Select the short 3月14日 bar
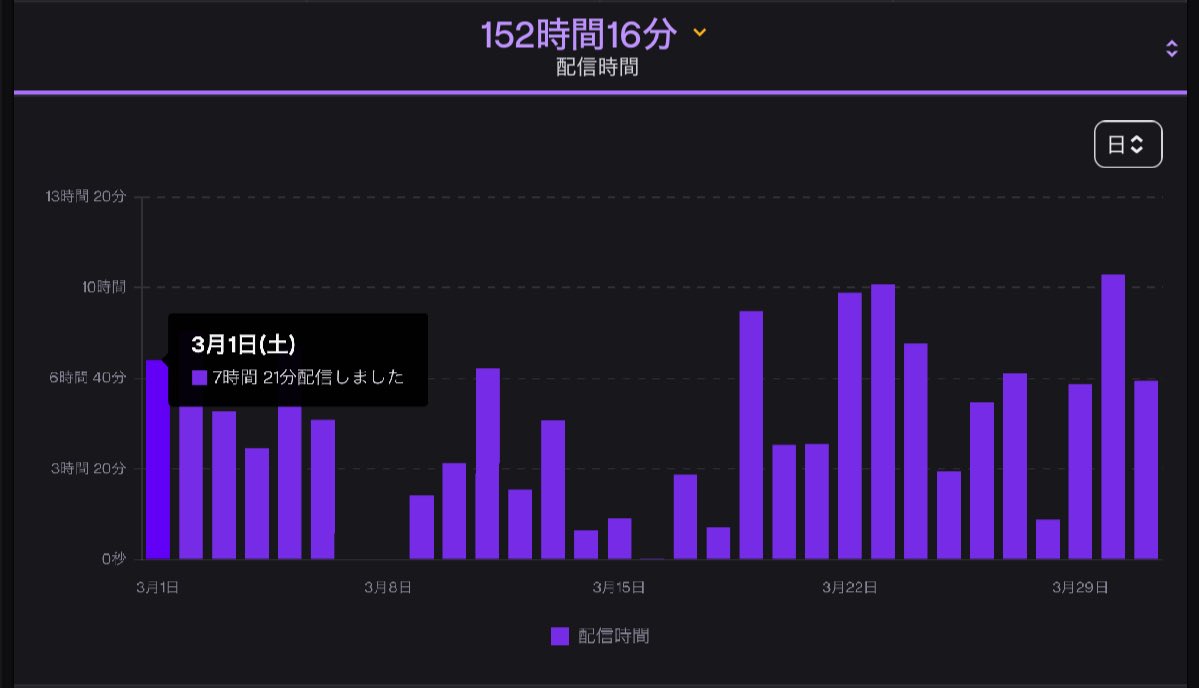Image resolution: width=1199 pixels, height=688 pixels. click(586, 544)
